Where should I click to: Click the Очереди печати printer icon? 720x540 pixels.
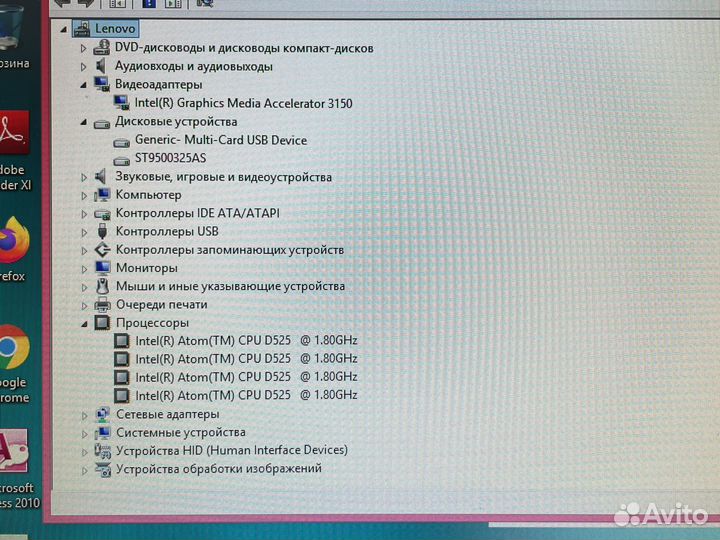click(102, 304)
